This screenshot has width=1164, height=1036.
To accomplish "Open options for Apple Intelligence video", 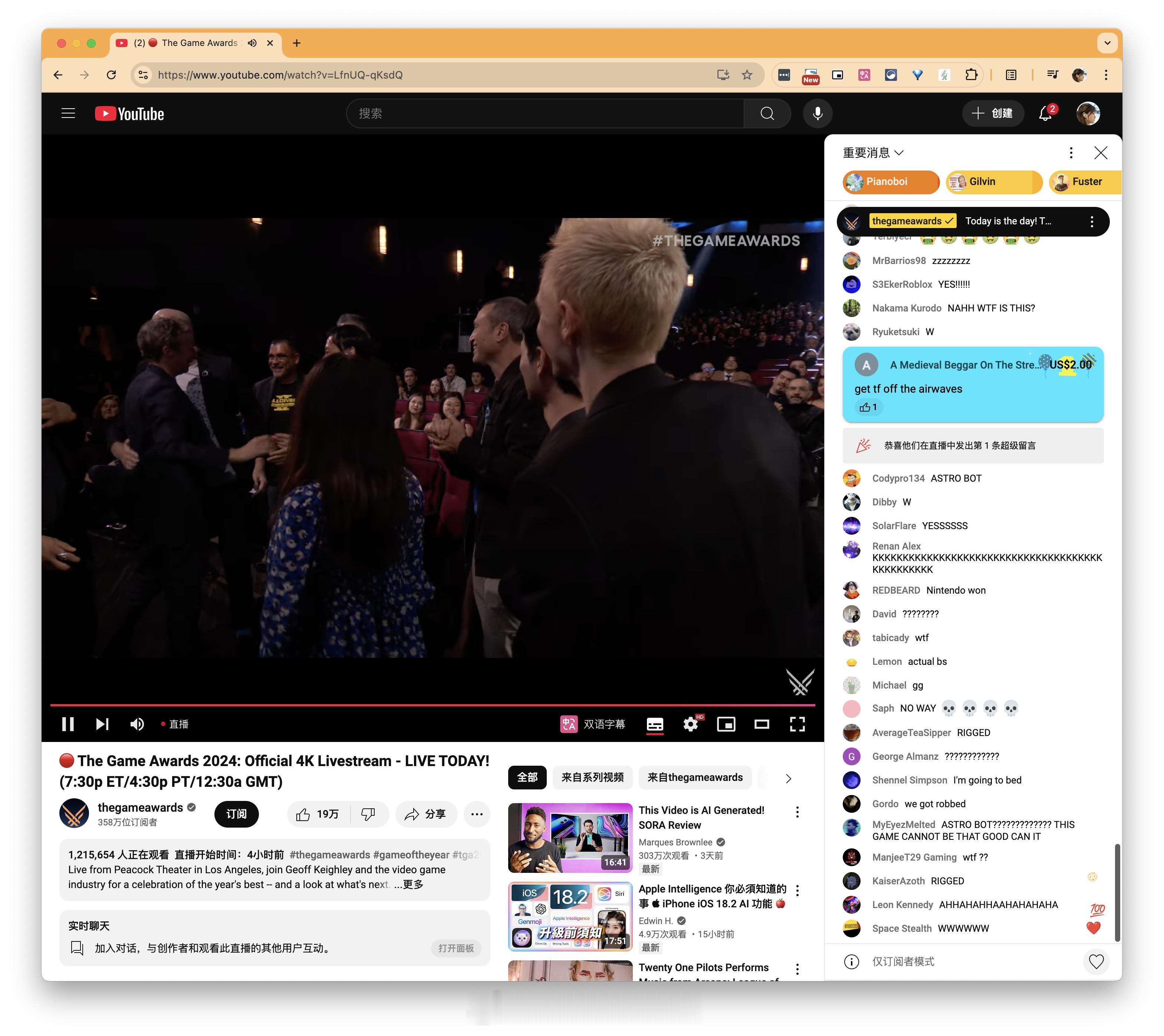I will pyautogui.click(x=797, y=891).
